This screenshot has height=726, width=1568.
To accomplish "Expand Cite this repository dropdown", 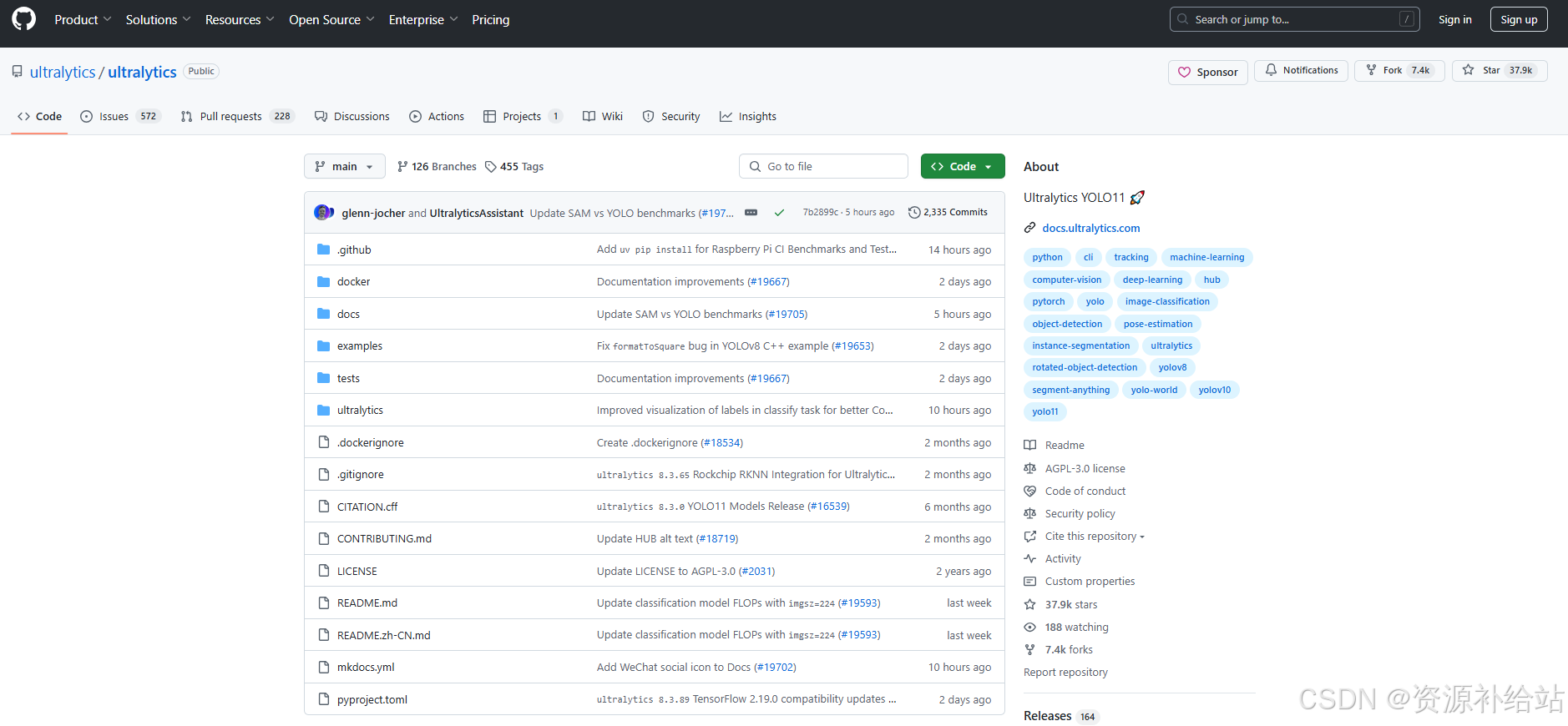I will point(1095,537).
